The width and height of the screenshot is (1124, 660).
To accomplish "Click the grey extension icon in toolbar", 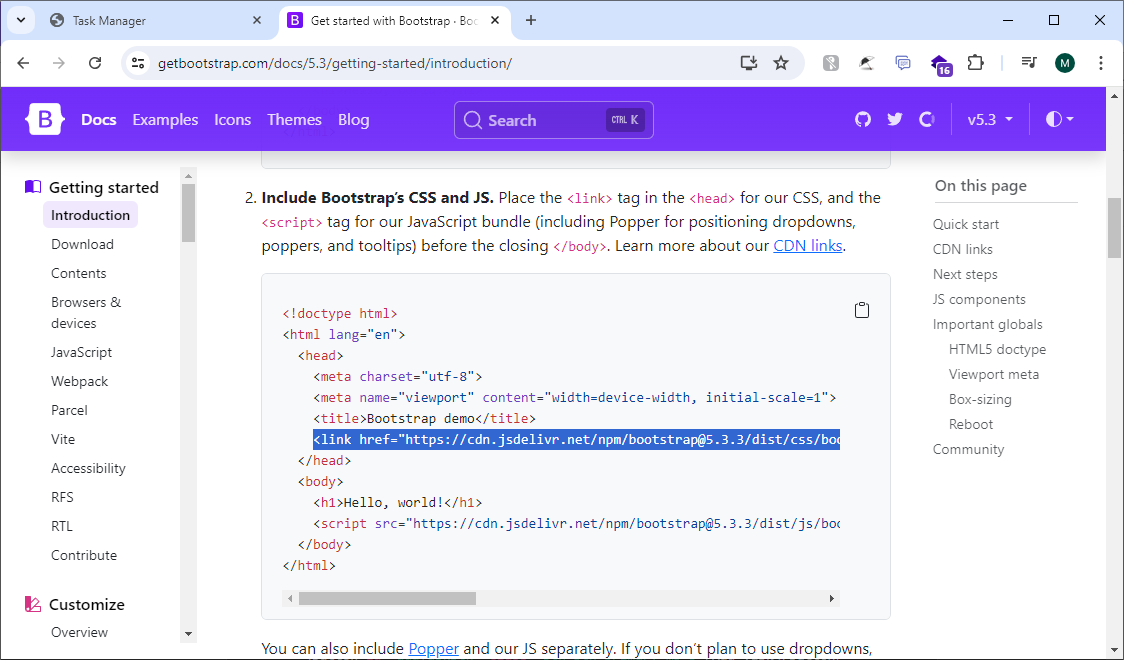I will click(831, 63).
